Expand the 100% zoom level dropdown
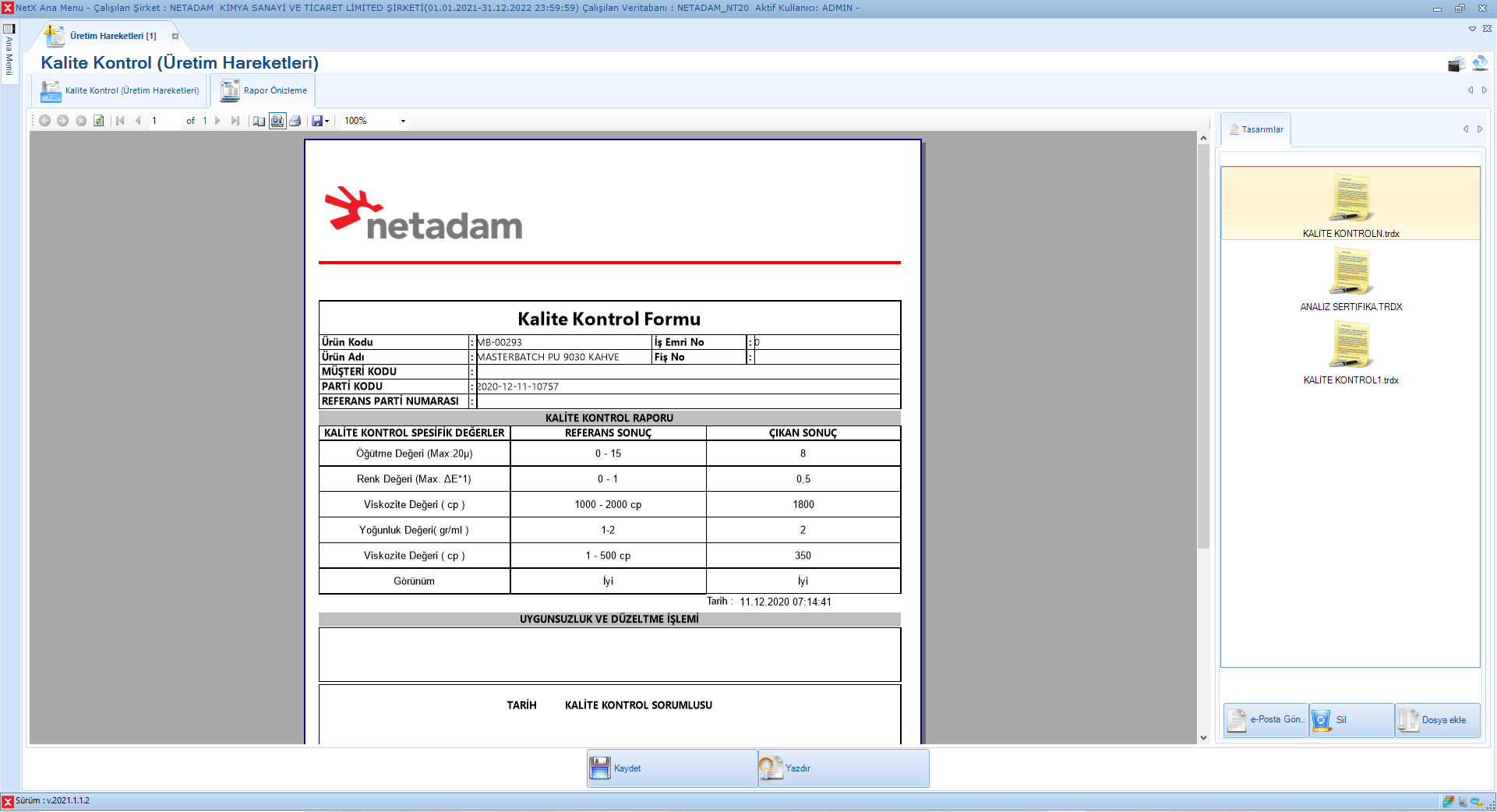Screen dimensions: 1497x812 coord(403,121)
